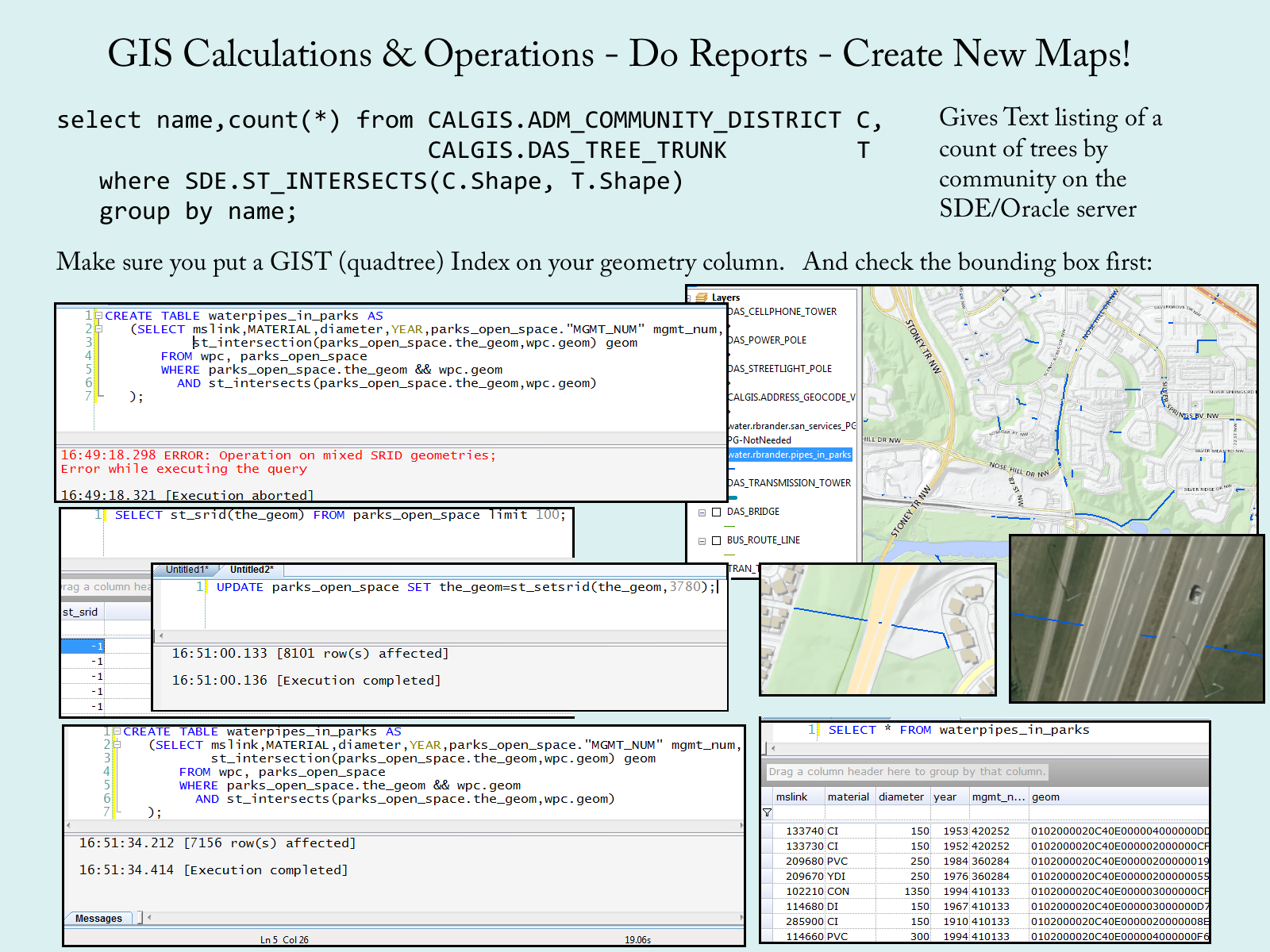Click the Layers stack icon
1270x952 pixels.
pos(702,297)
